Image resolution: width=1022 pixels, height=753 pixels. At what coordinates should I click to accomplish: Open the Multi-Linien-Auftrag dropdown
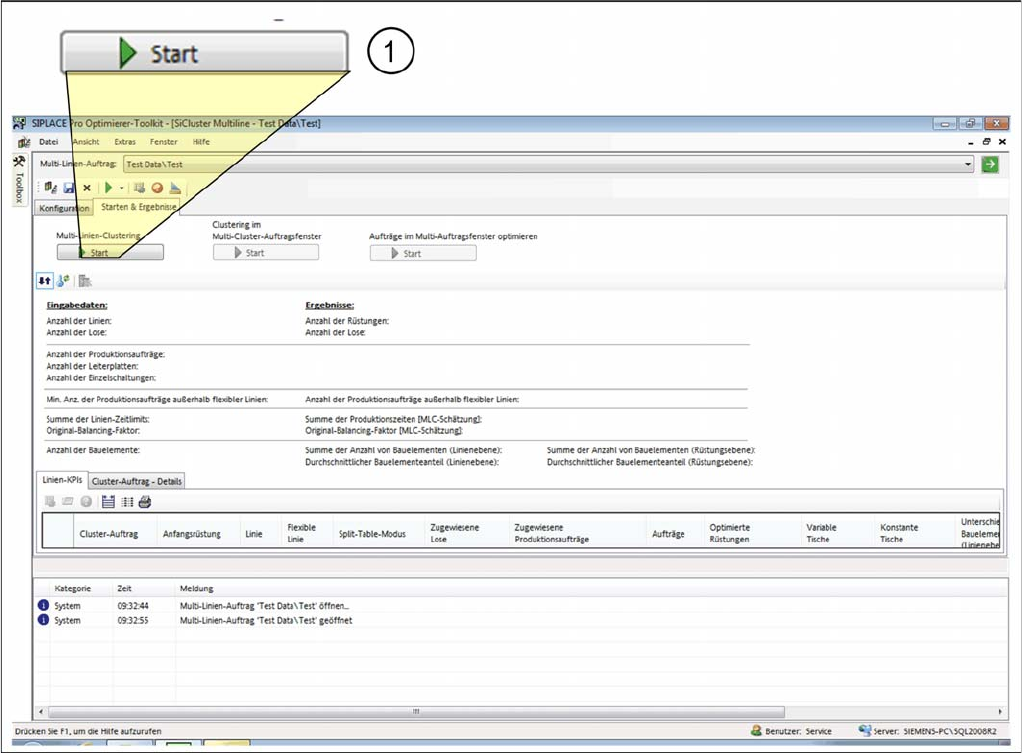(967, 164)
